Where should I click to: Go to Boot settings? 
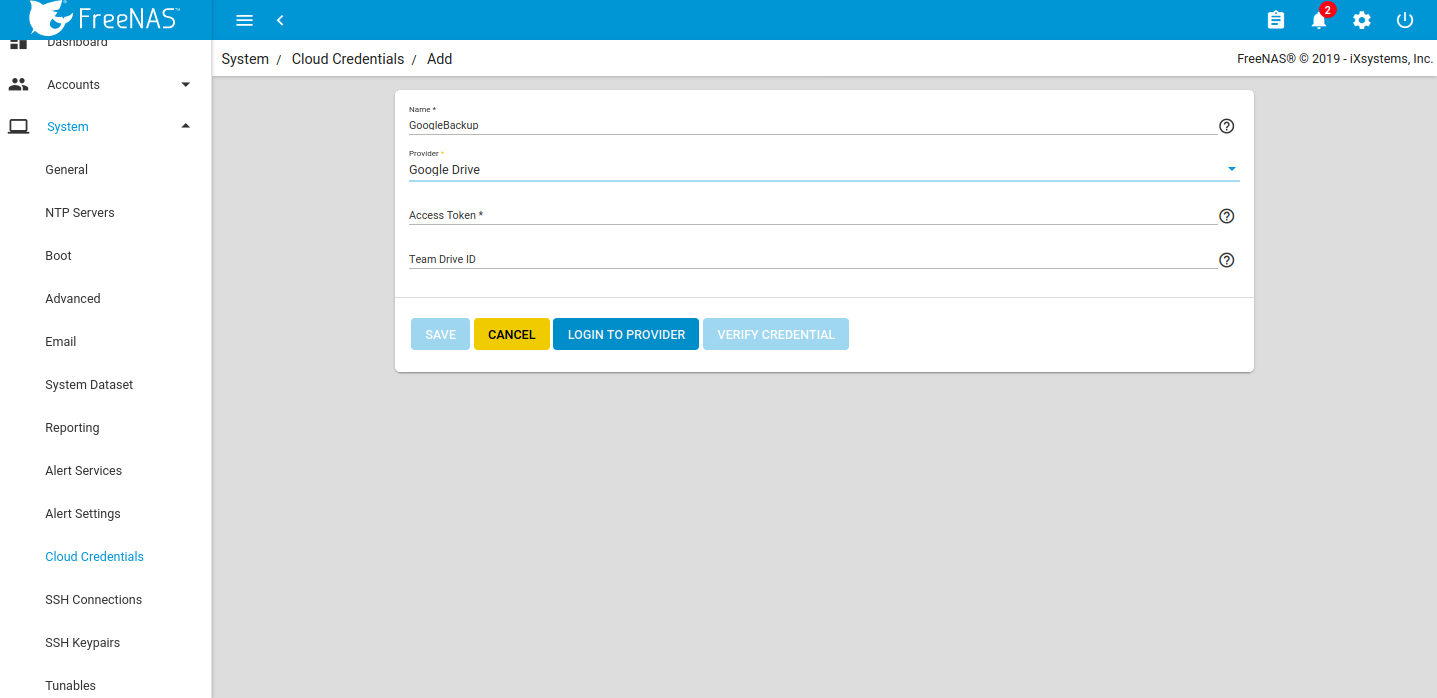click(58, 256)
